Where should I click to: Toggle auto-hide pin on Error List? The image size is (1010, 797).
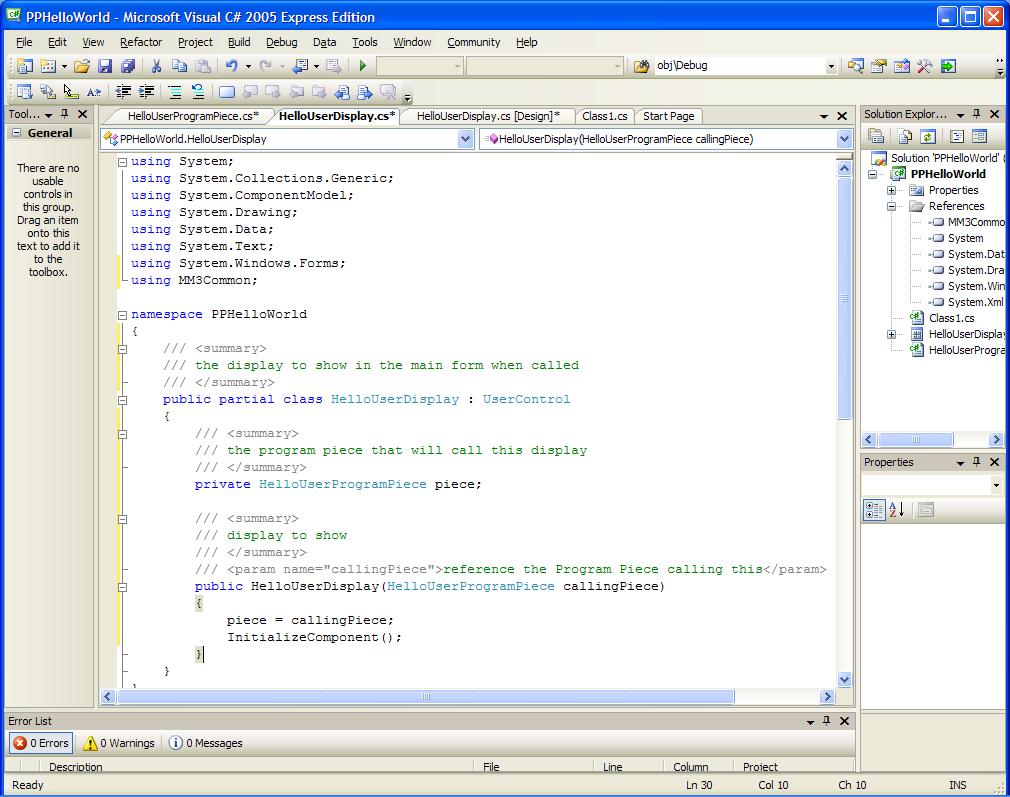[x=826, y=721]
